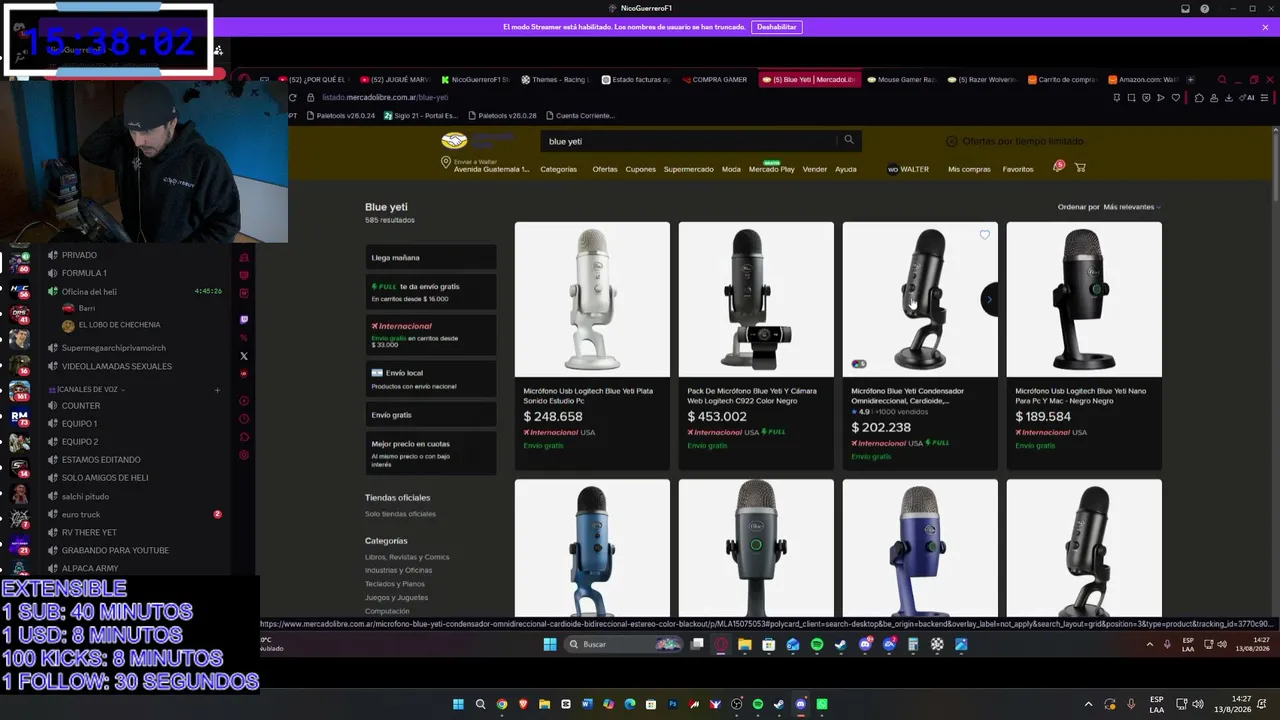This screenshot has height=720, width=1280.
Task: Open Steam from the bottom taskbar
Action: (x=779, y=704)
